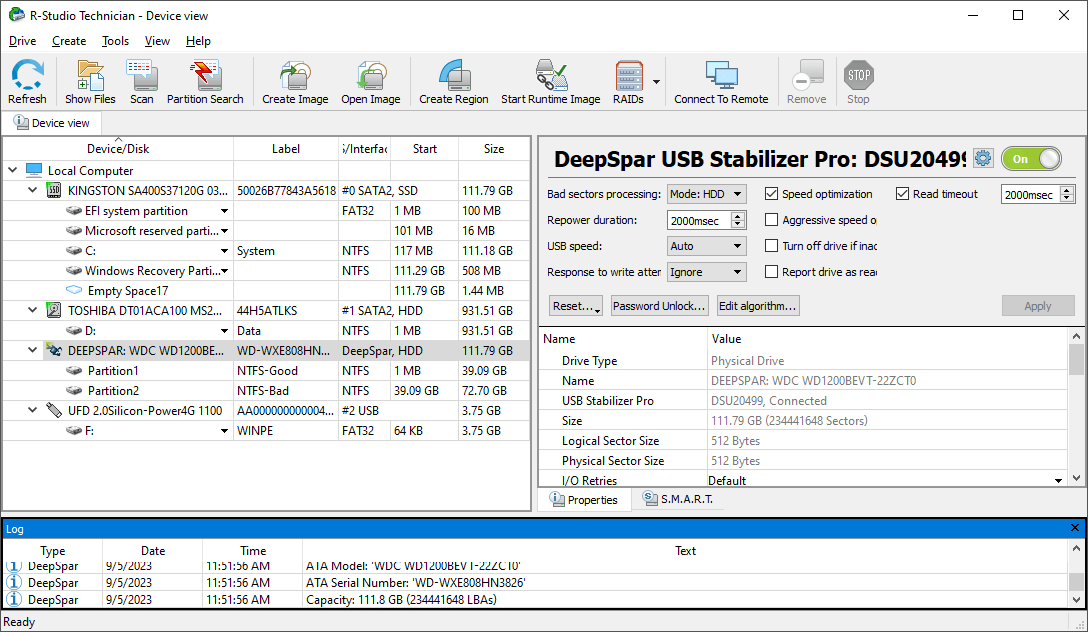The image size is (1088, 632).
Task: Click the Read timeout value field
Action: click(1030, 195)
